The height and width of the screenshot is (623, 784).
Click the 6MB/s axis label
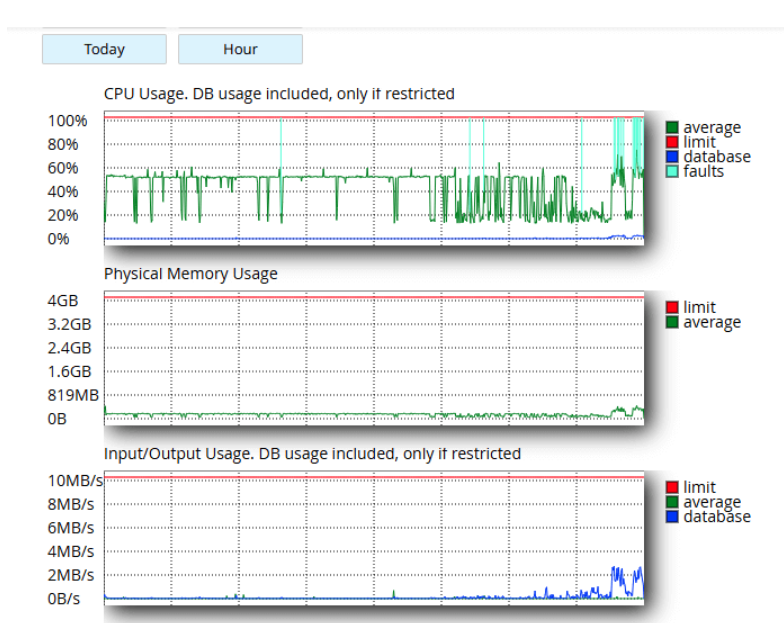[71, 528]
